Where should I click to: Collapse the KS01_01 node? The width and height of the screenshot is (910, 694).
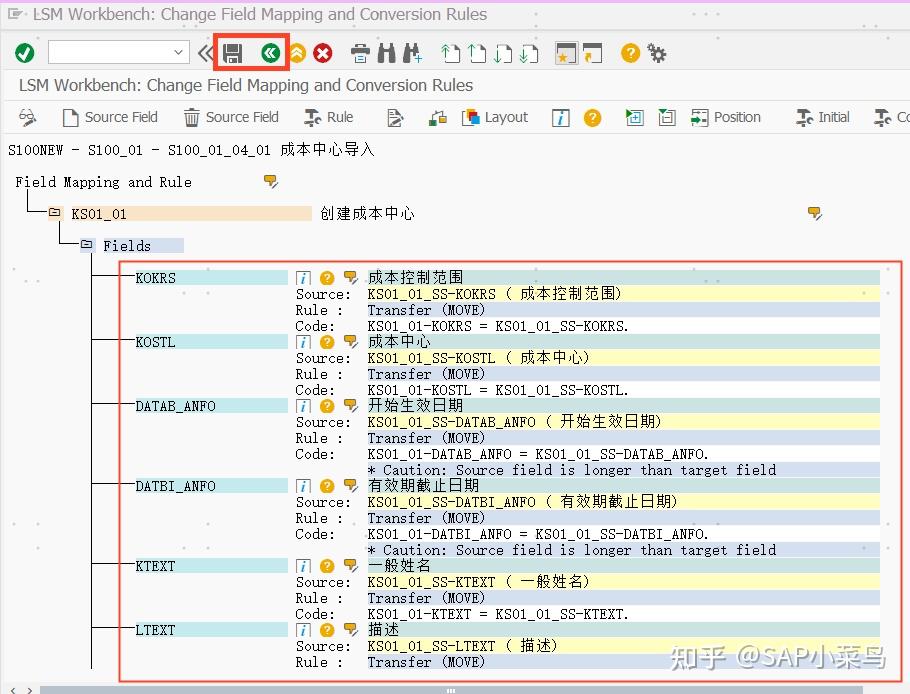tap(54, 213)
